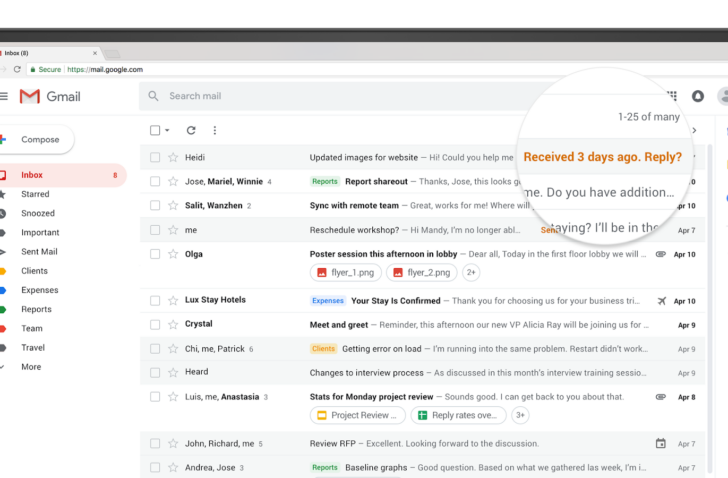Click the attachment paperclip on Olga's email

point(661,254)
